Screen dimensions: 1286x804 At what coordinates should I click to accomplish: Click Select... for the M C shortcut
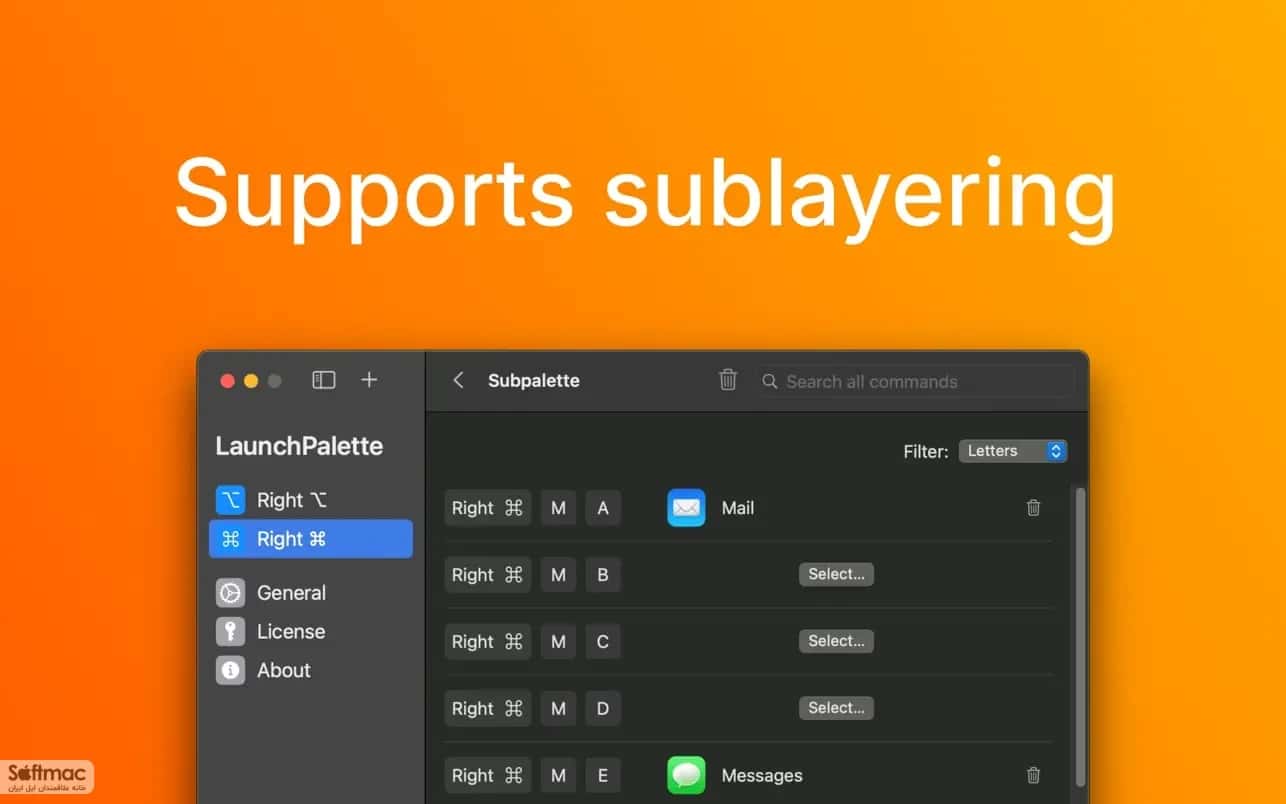[x=836, y=641]
